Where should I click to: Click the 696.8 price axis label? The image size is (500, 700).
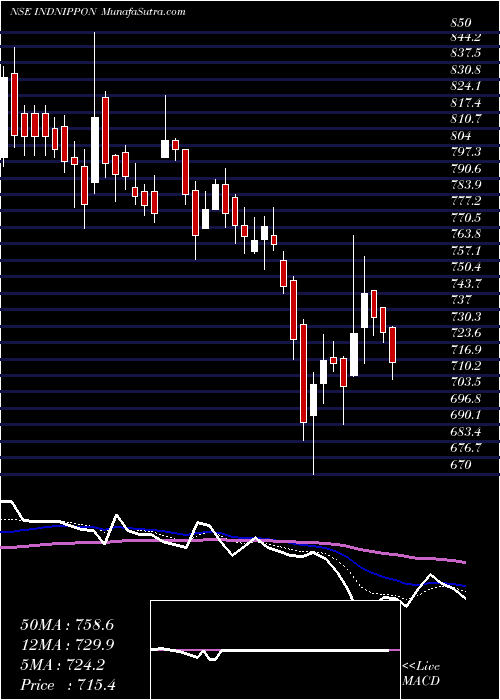tap(466, 399)
